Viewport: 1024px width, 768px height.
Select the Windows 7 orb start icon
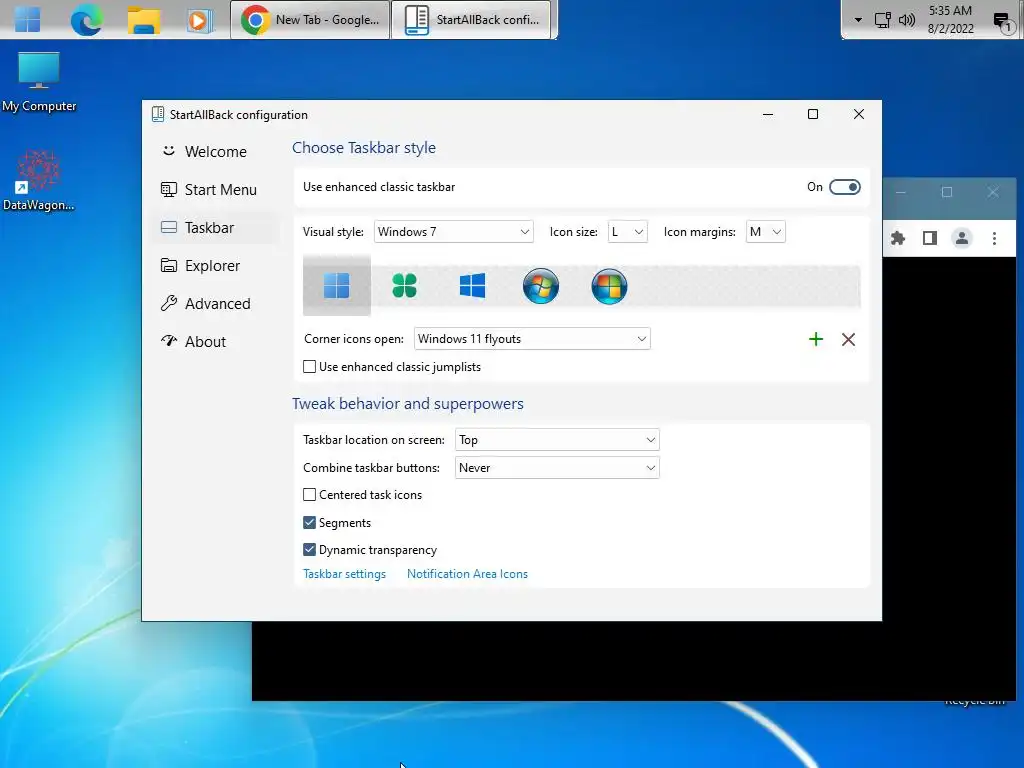[541, 285]
